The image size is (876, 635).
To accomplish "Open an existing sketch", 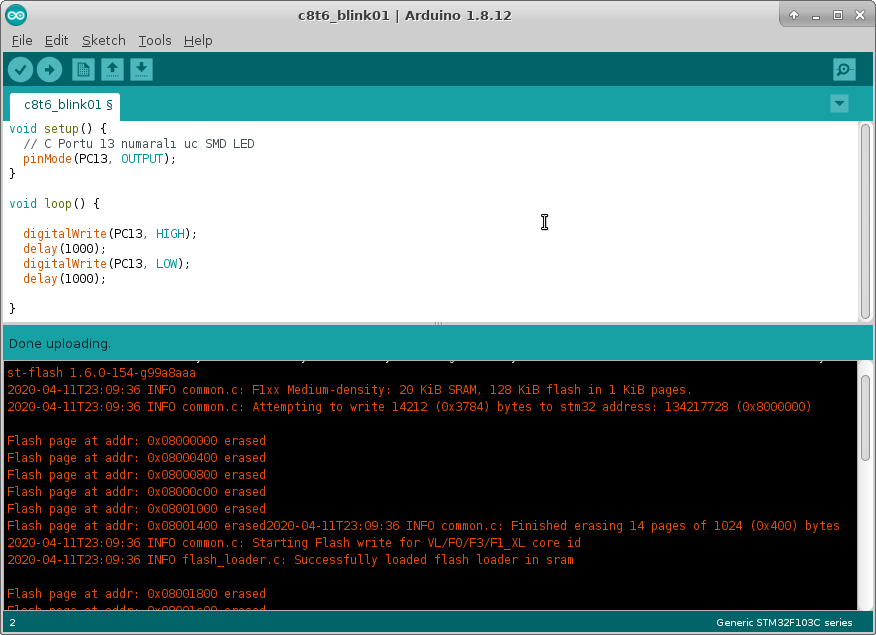I will [112, 70].
